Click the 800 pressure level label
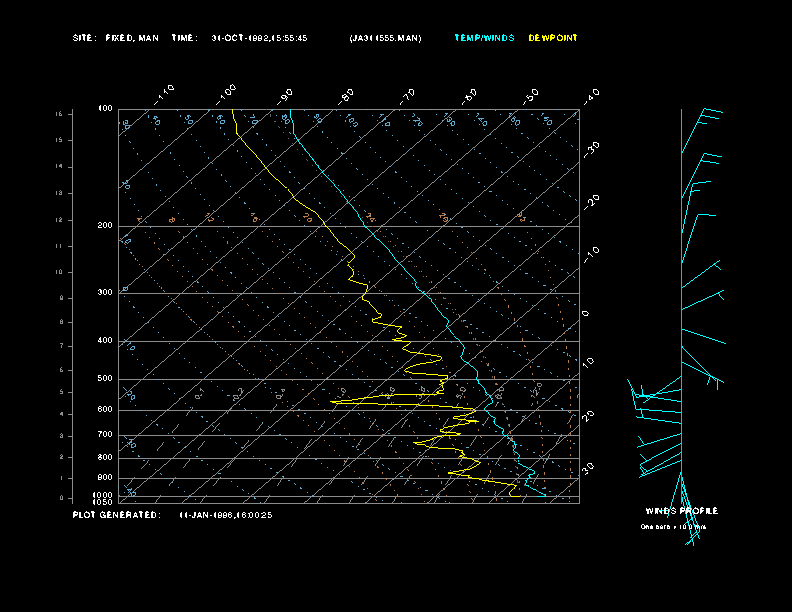This screenshot has height=612, width=792. [105, 457]
